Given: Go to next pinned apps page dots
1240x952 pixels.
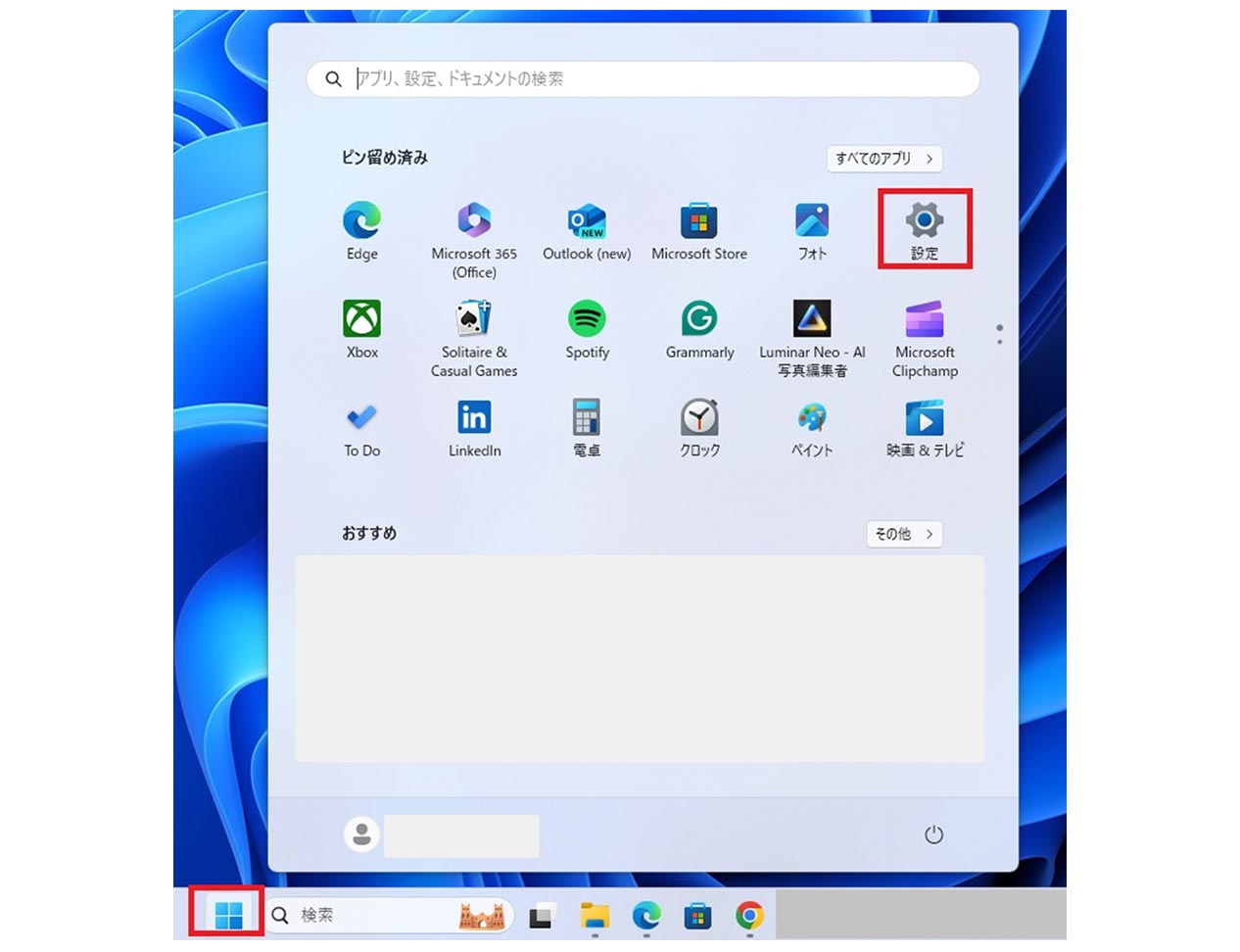Looking at the screenshot, I should tap(999, 334).
